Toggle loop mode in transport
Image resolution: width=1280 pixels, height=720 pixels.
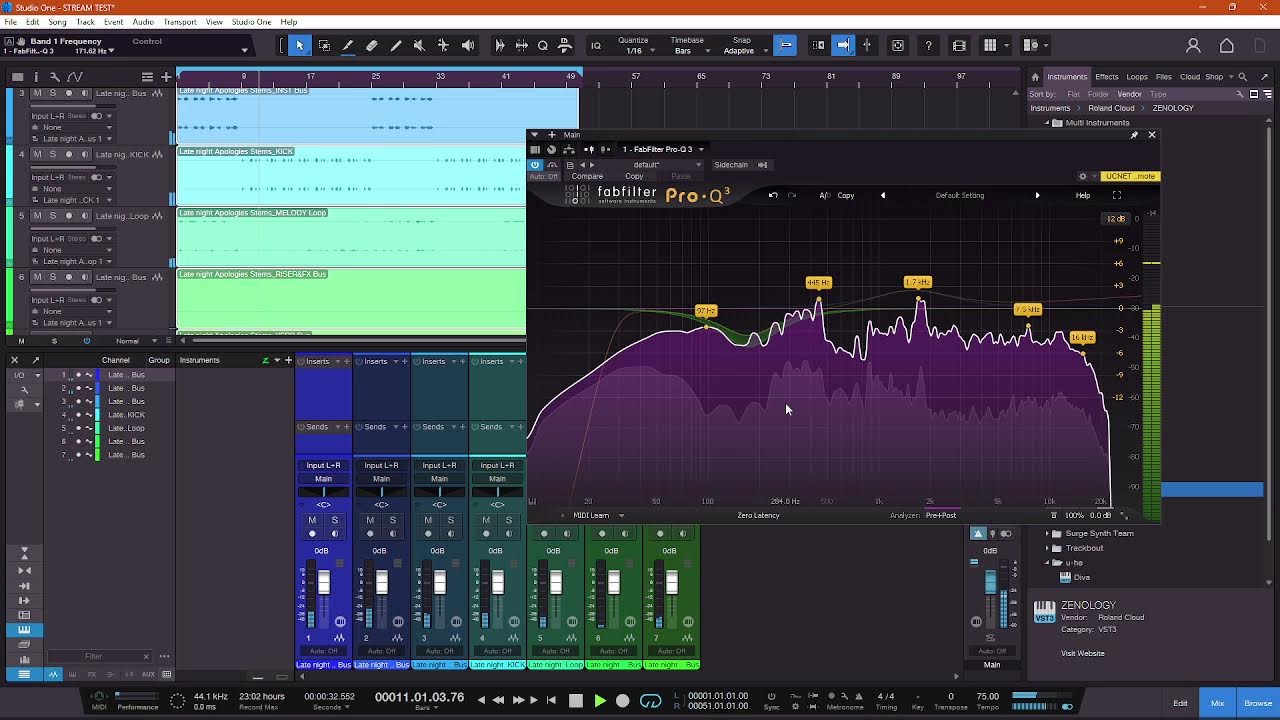[x=651, y=701]
